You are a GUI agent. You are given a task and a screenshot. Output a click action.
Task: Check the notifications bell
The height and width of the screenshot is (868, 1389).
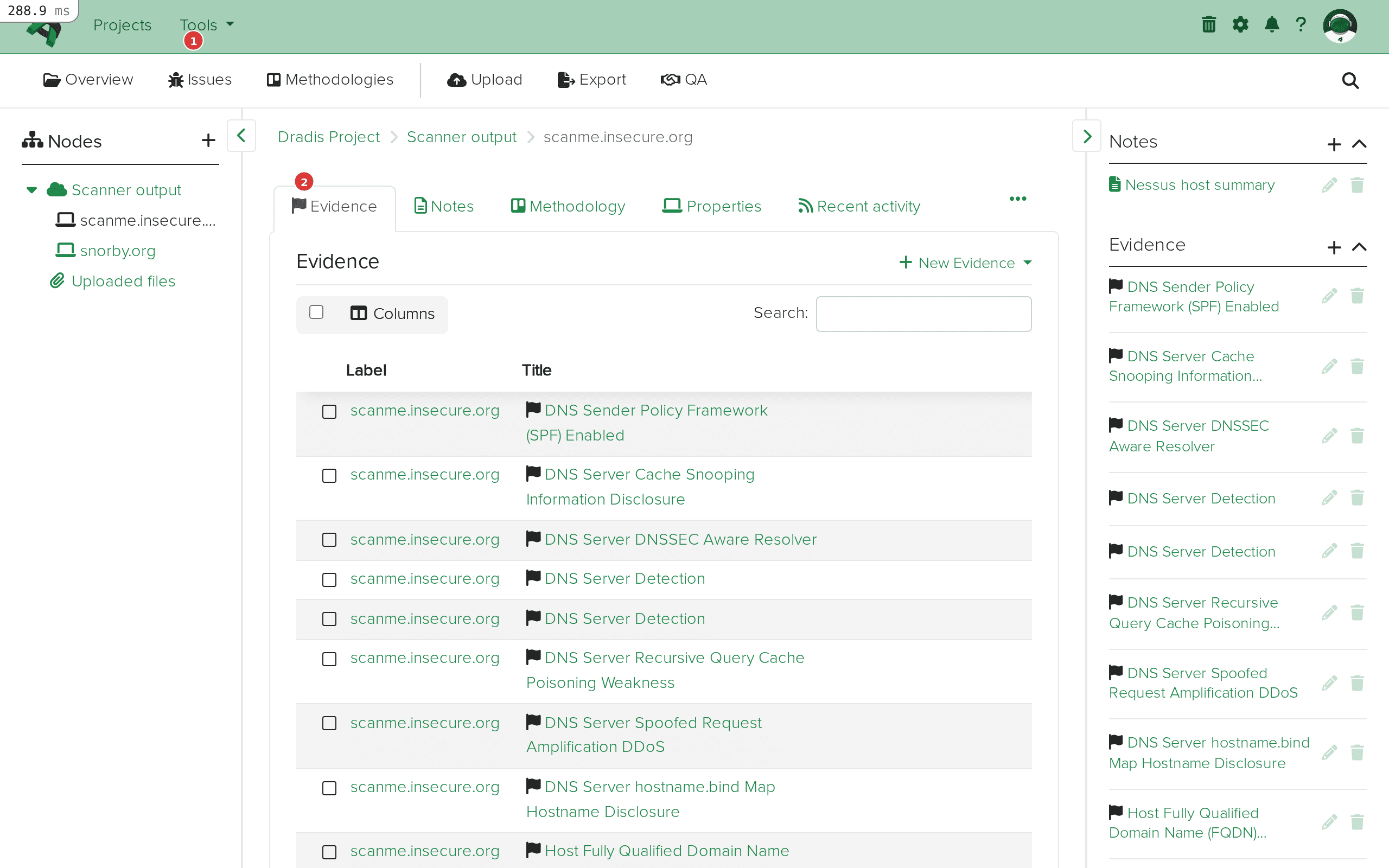pos(1272,25)
